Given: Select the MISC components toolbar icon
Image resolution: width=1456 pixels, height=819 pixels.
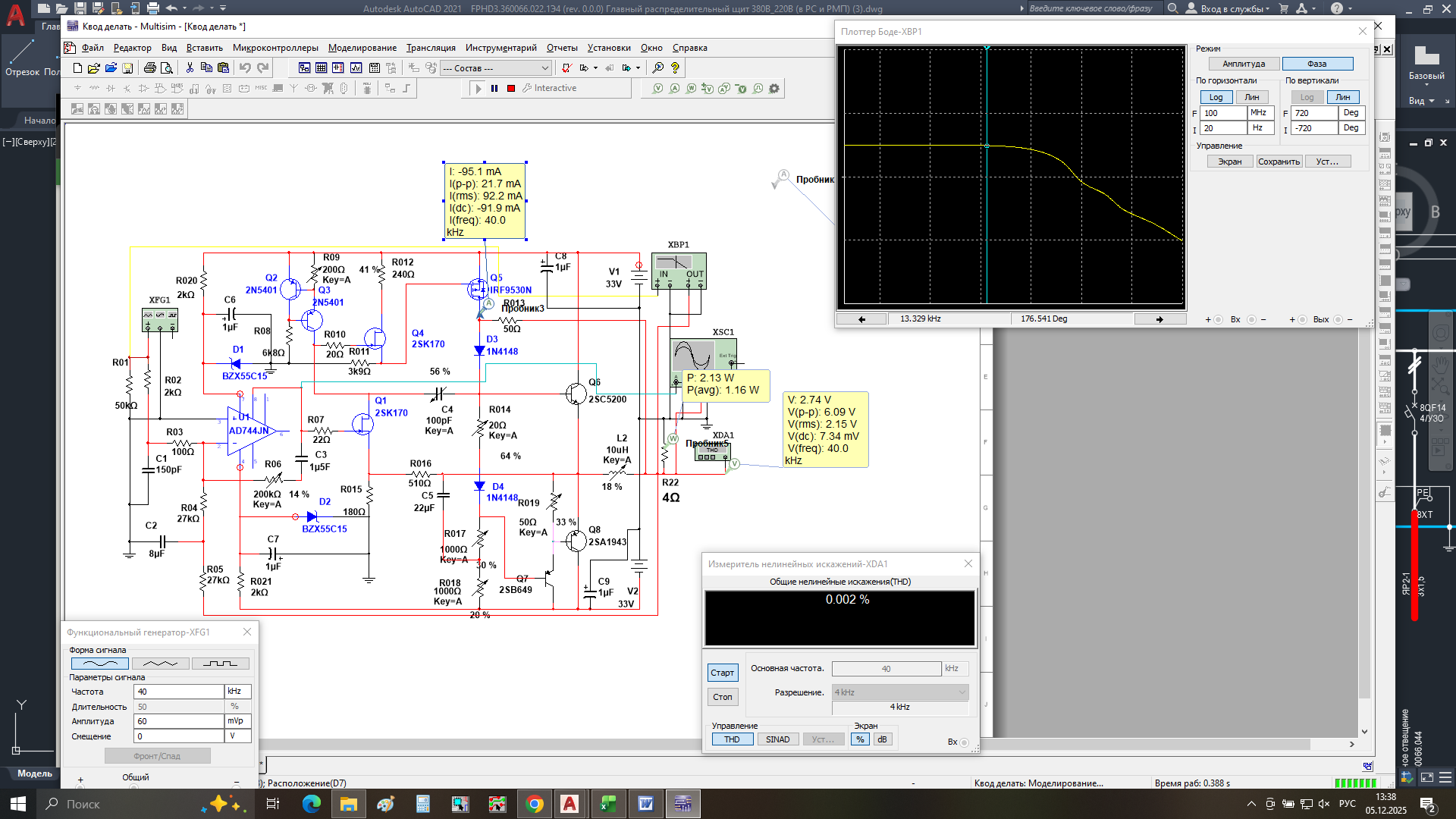Looking at the screenshot, I should click(261, 89).
